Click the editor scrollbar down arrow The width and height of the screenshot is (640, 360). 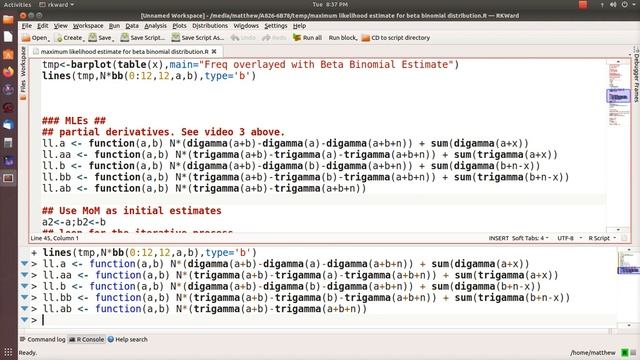coord(618,230)
